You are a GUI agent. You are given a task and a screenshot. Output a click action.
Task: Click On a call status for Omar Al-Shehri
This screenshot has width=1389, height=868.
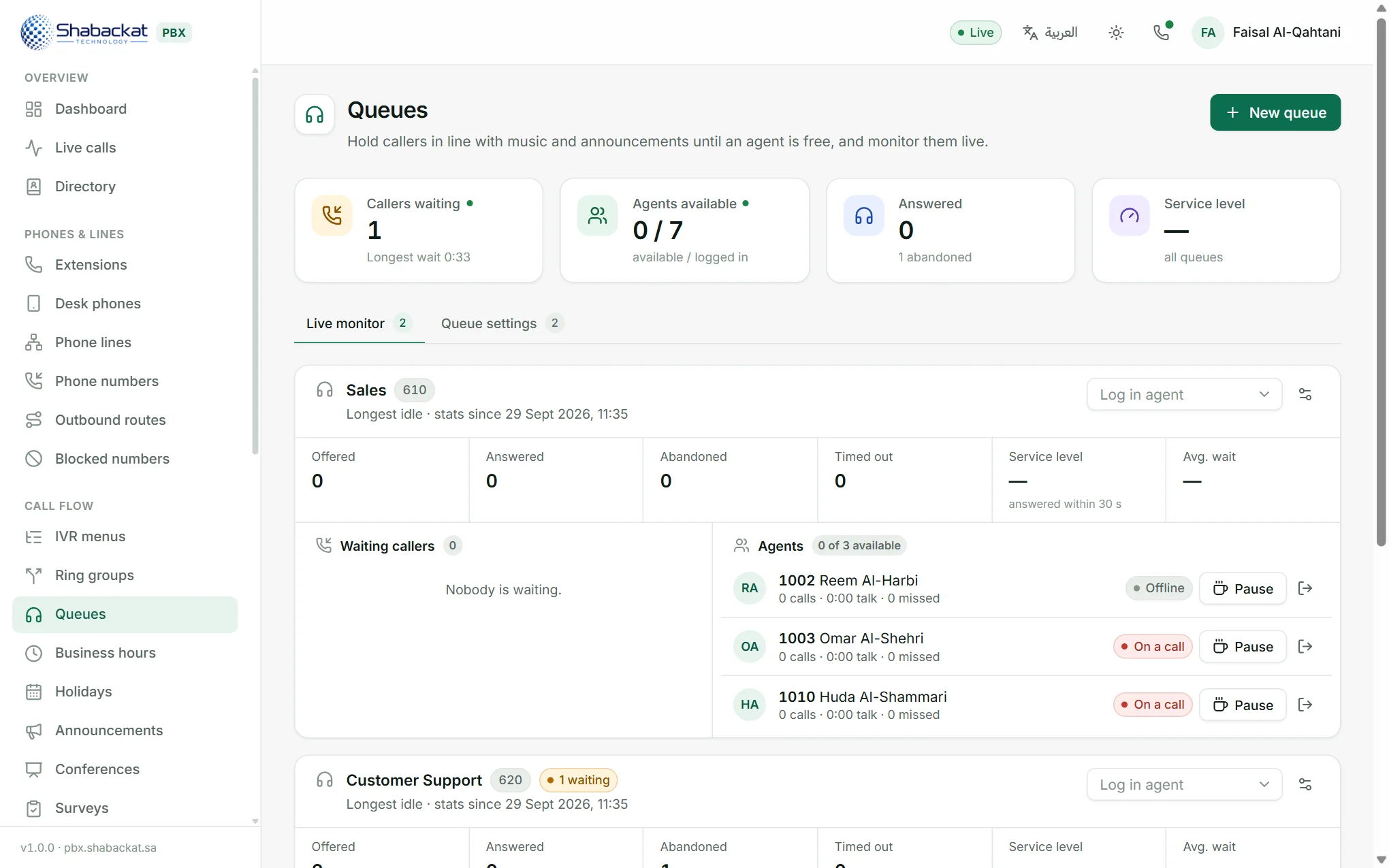coord(1153,647)
